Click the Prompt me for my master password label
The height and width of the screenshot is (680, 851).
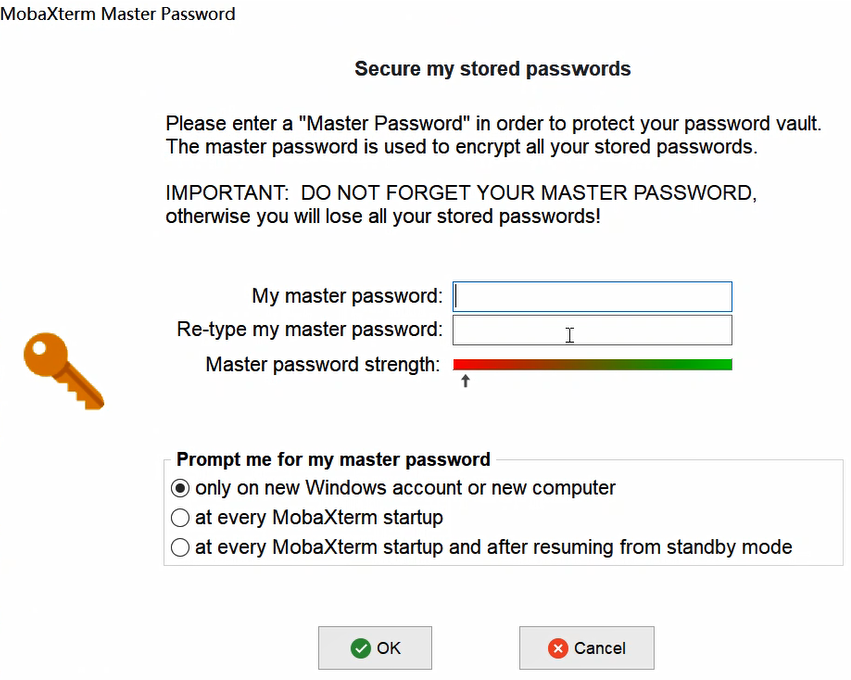(333, 459)
